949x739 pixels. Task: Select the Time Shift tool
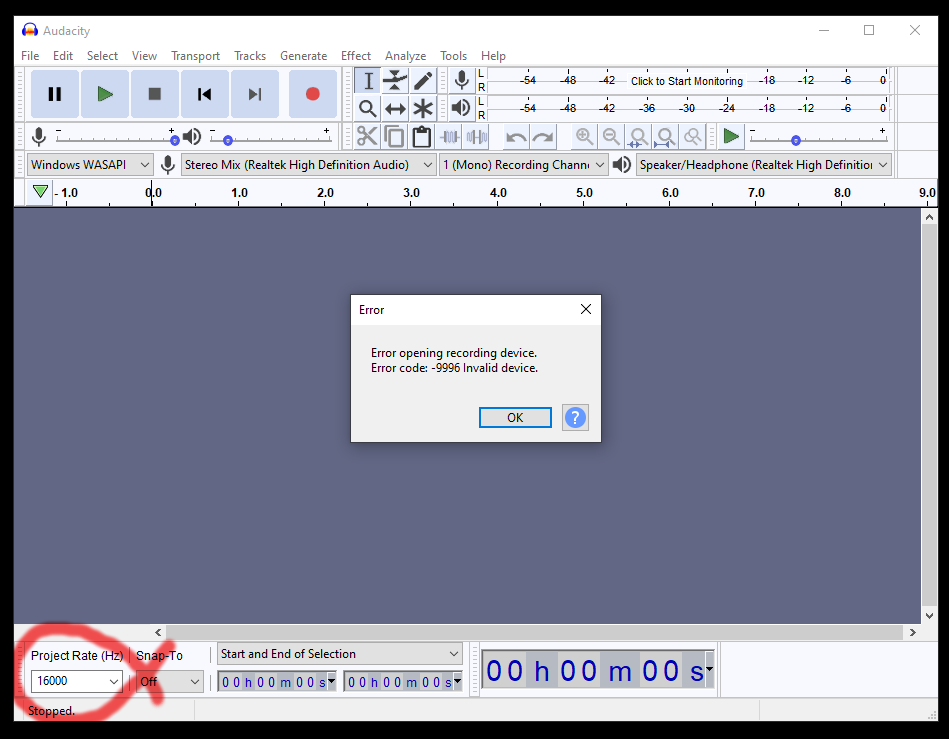395,108
